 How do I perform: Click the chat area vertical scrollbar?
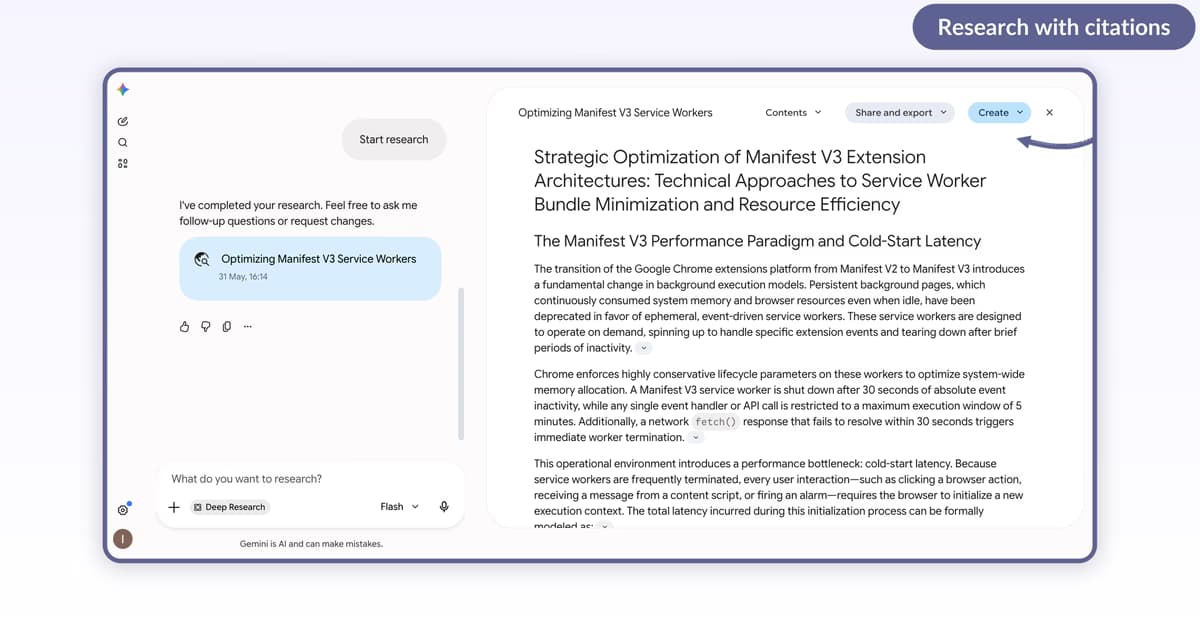(x=460, y=364)
